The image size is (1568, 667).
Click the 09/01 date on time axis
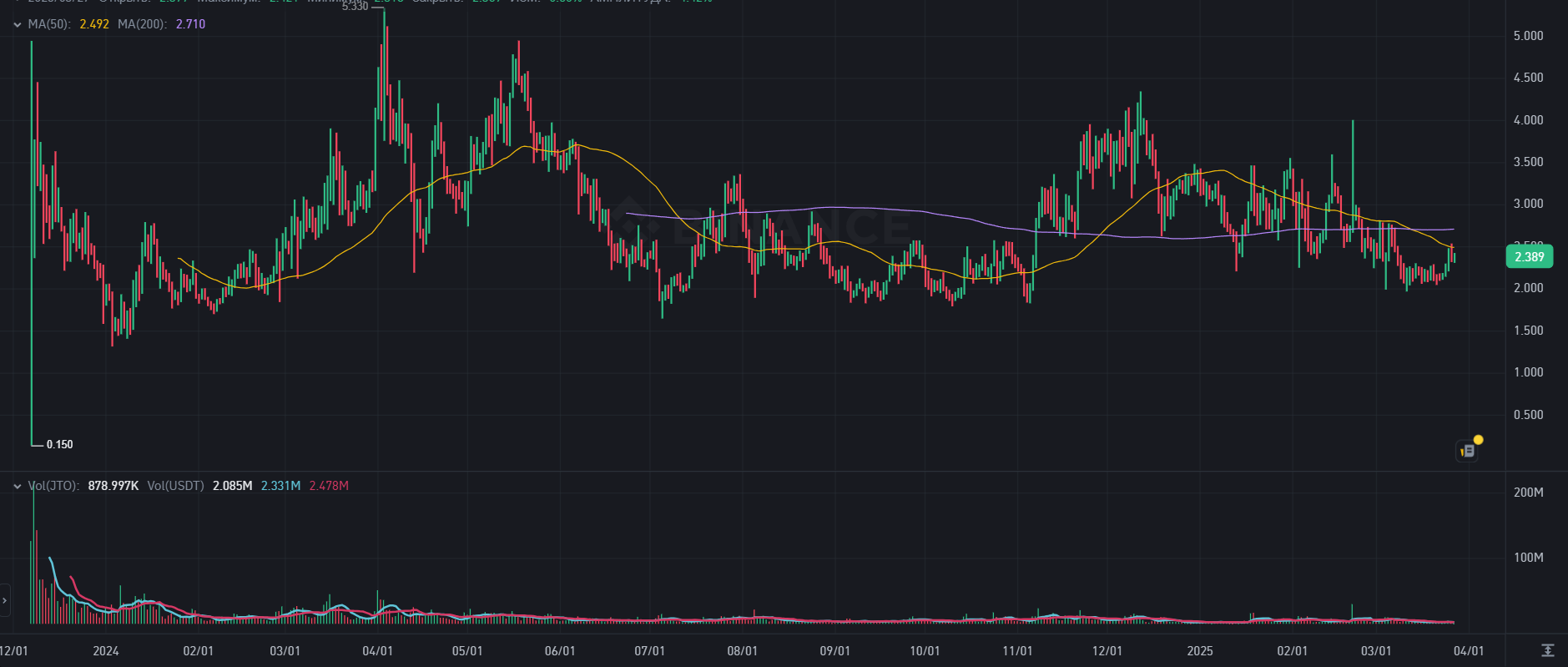(x=835, y=651)
